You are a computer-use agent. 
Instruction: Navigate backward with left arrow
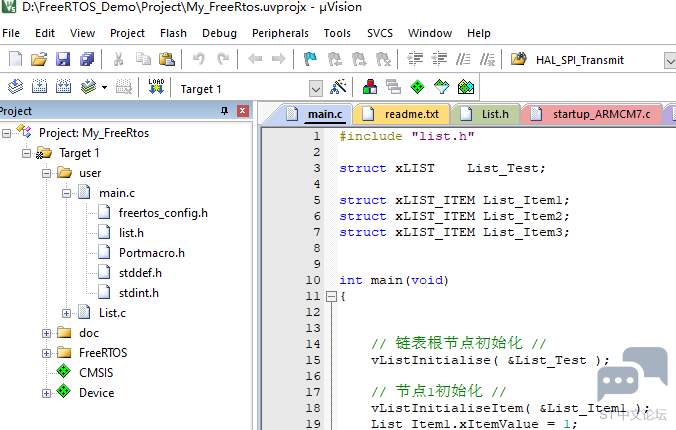pyautogui.click(x=255, y=59)
